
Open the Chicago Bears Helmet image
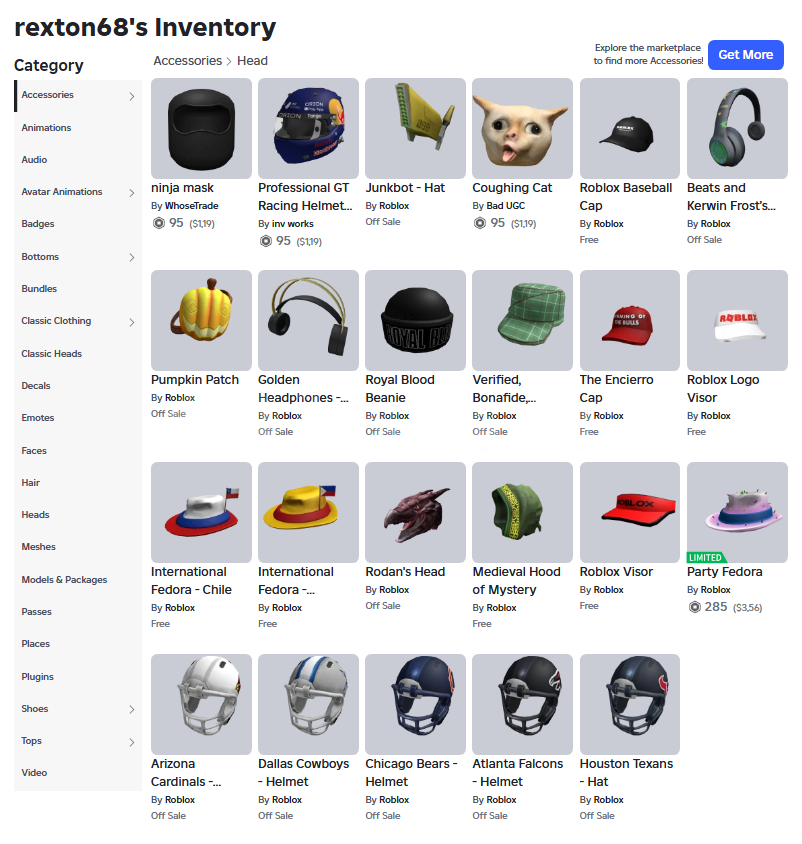(415, 705)
